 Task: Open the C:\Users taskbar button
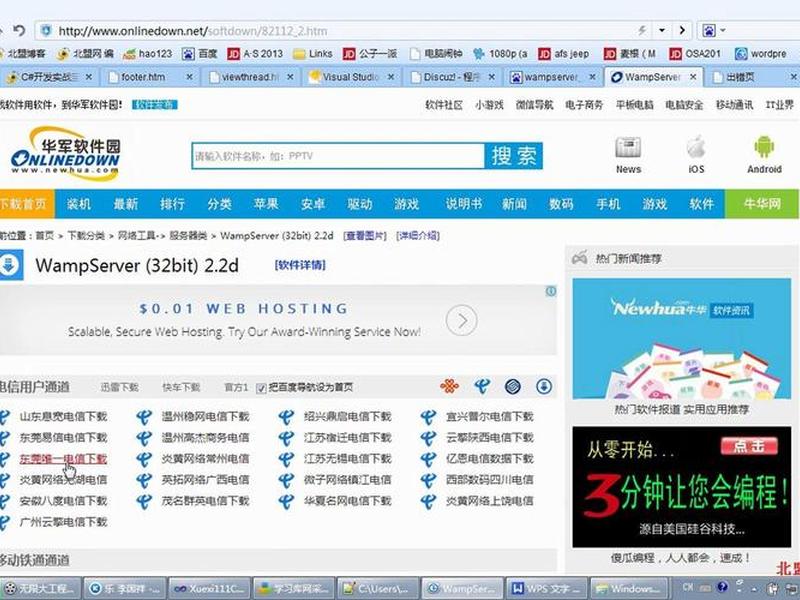coord(377,589)
